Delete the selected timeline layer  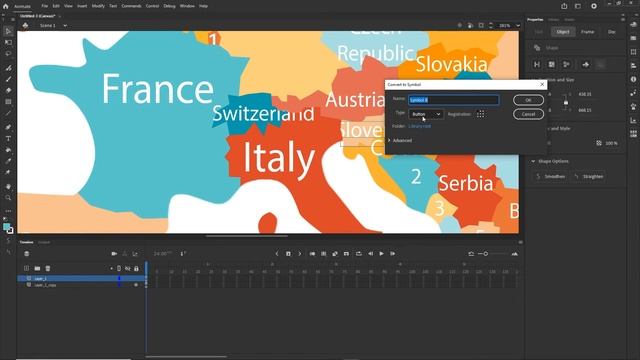tap(48, 268)
